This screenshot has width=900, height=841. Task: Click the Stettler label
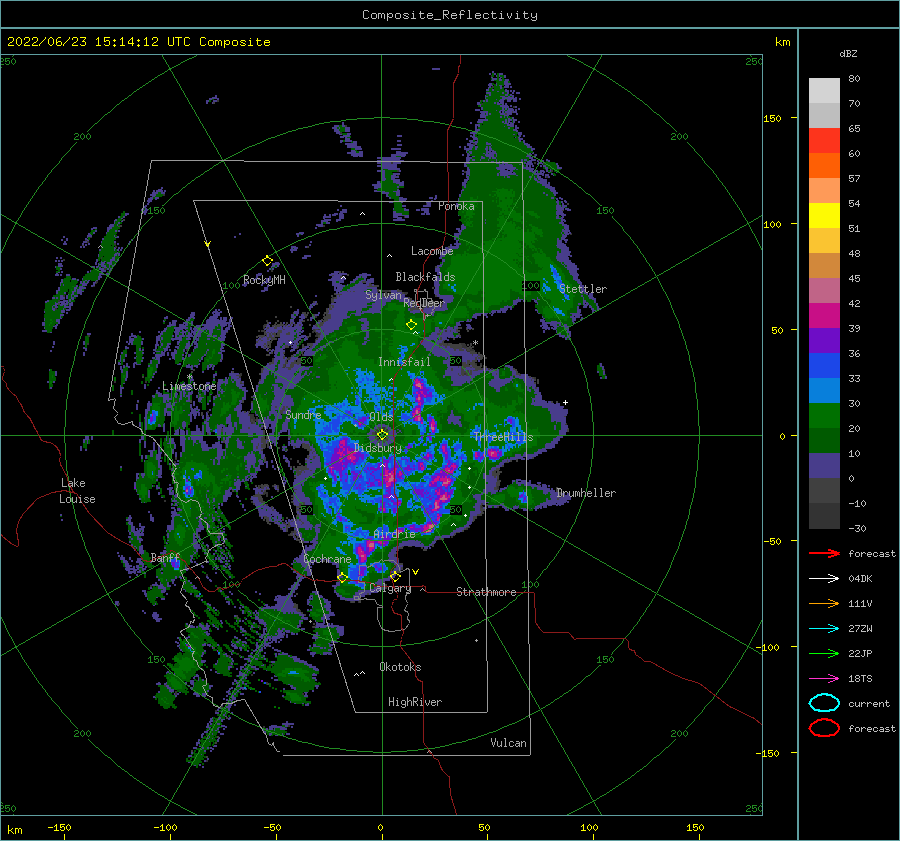click(x=583, y=289)
